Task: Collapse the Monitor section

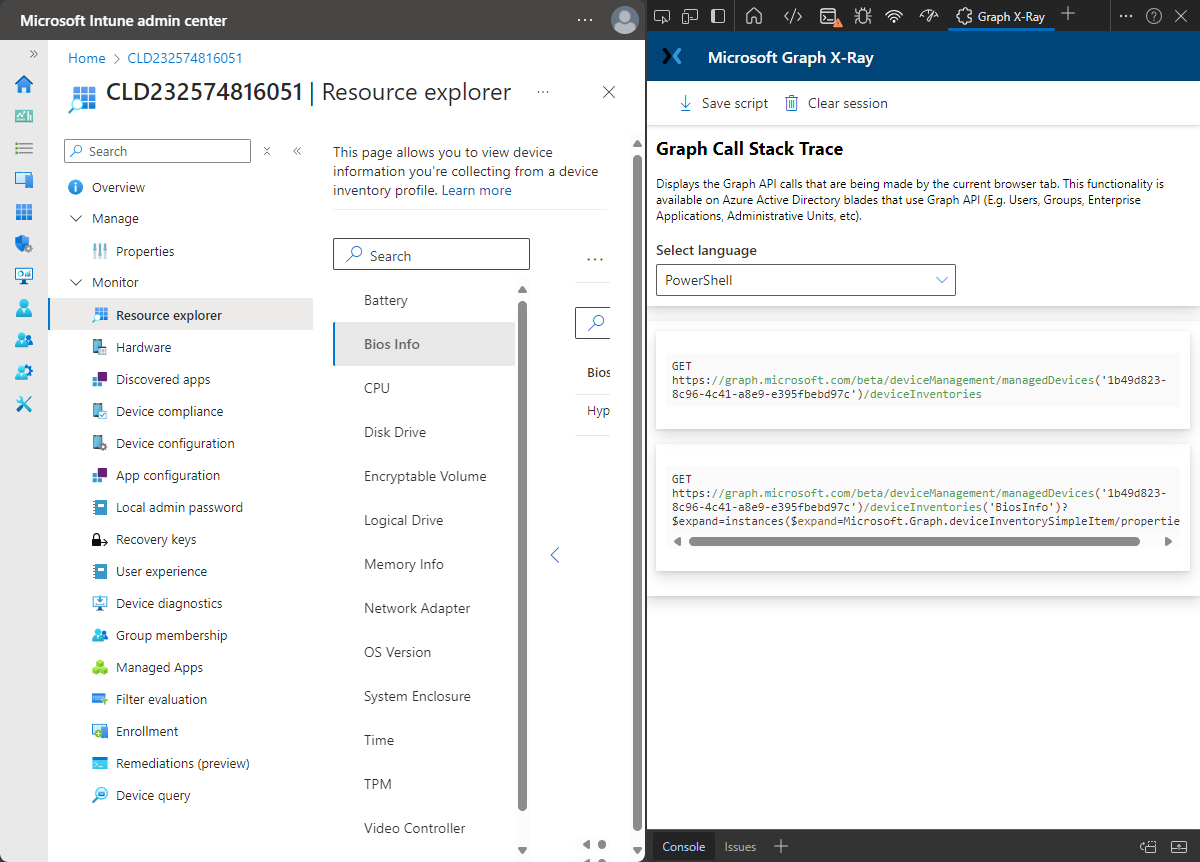Action: (x=76, y=283)
